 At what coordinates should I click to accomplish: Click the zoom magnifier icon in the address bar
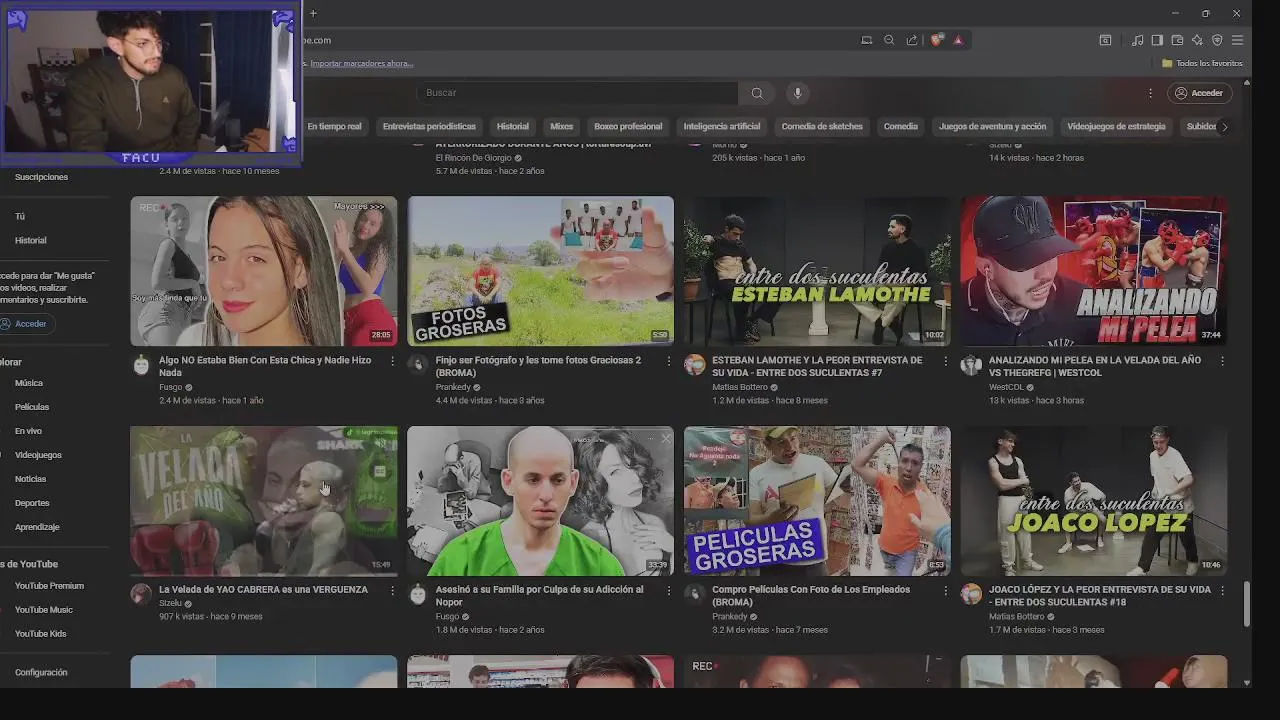[x=889, y=40]
